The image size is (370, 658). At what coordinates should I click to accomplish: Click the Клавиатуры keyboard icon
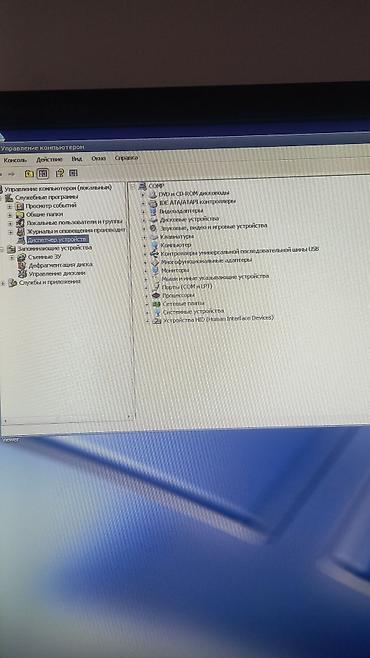coord(154,237)
